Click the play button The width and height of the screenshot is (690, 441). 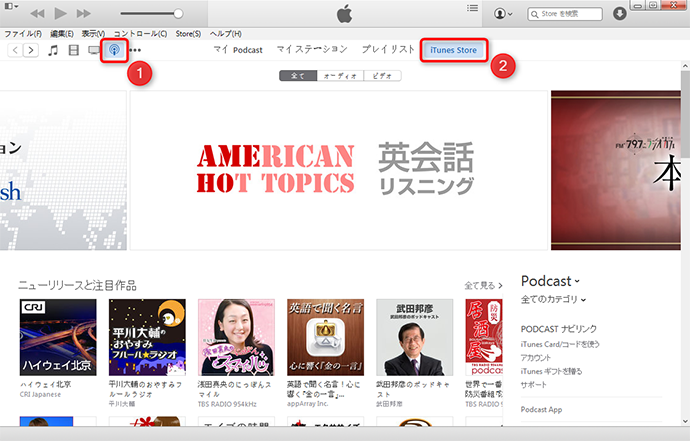coord(60,13)
